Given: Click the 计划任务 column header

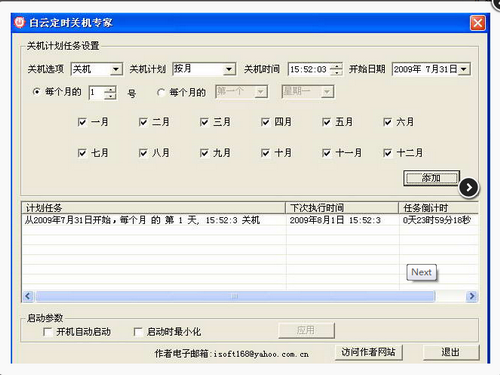Looking at the screenshot, I should [154, 208].
